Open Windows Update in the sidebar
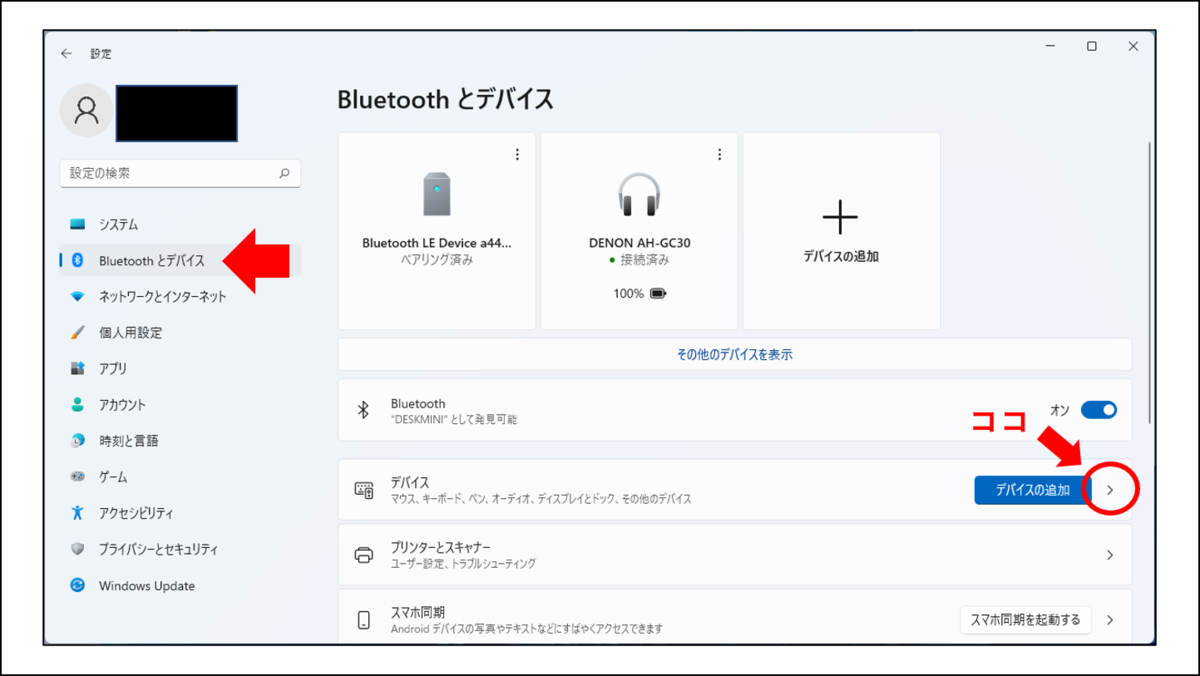The image size is (1200, 676). pos(180,586)
